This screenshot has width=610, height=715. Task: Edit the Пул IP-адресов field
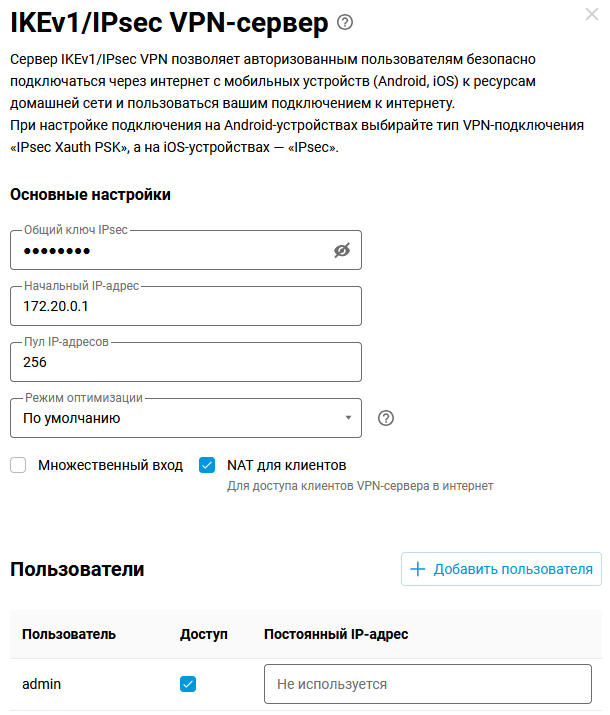tap(185, 363)
